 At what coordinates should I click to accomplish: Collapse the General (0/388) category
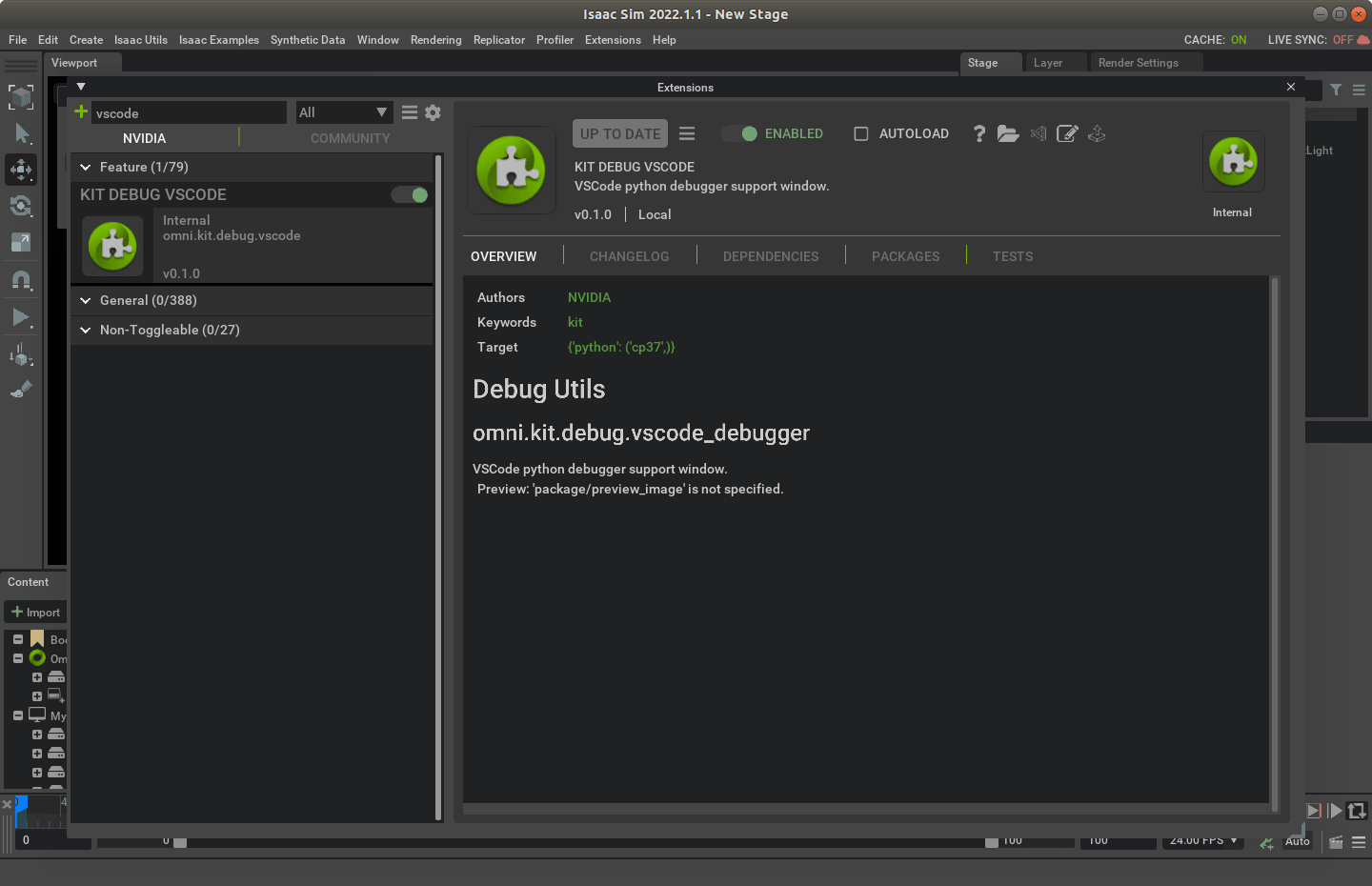[86, 300]
